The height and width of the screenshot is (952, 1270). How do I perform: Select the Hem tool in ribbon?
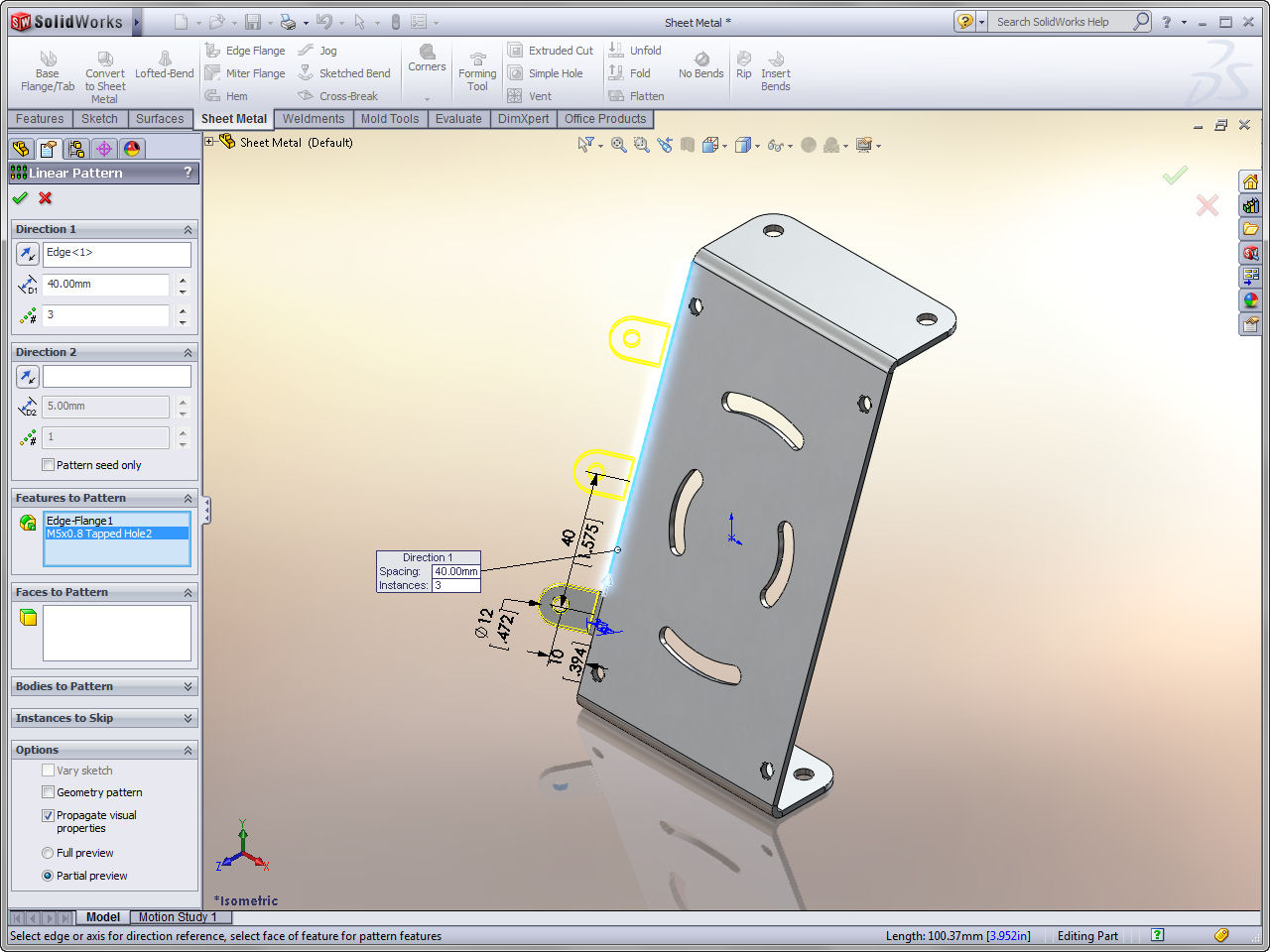[226, 96]
